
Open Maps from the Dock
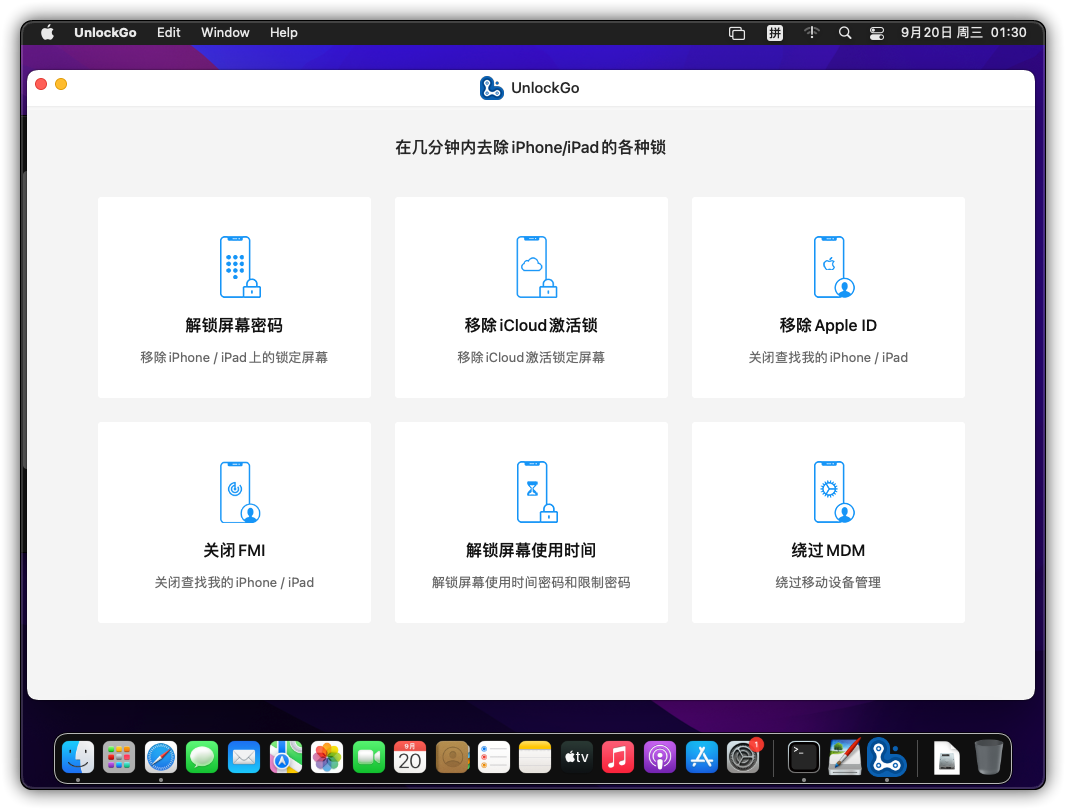286,757
